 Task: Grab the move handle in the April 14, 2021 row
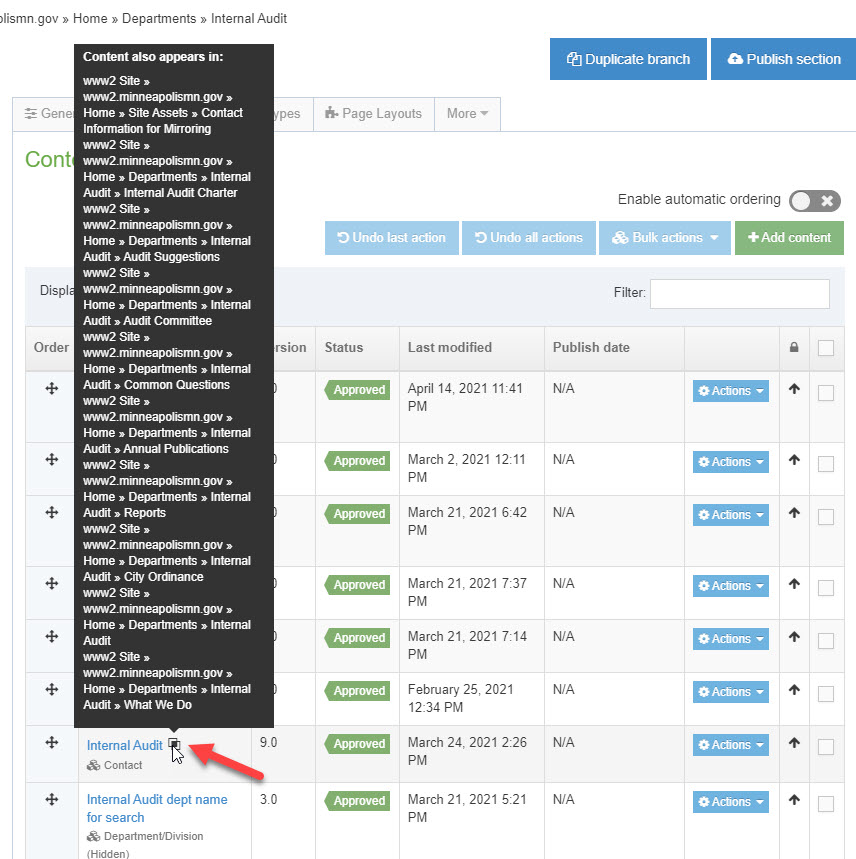click(x=51, y=389)
